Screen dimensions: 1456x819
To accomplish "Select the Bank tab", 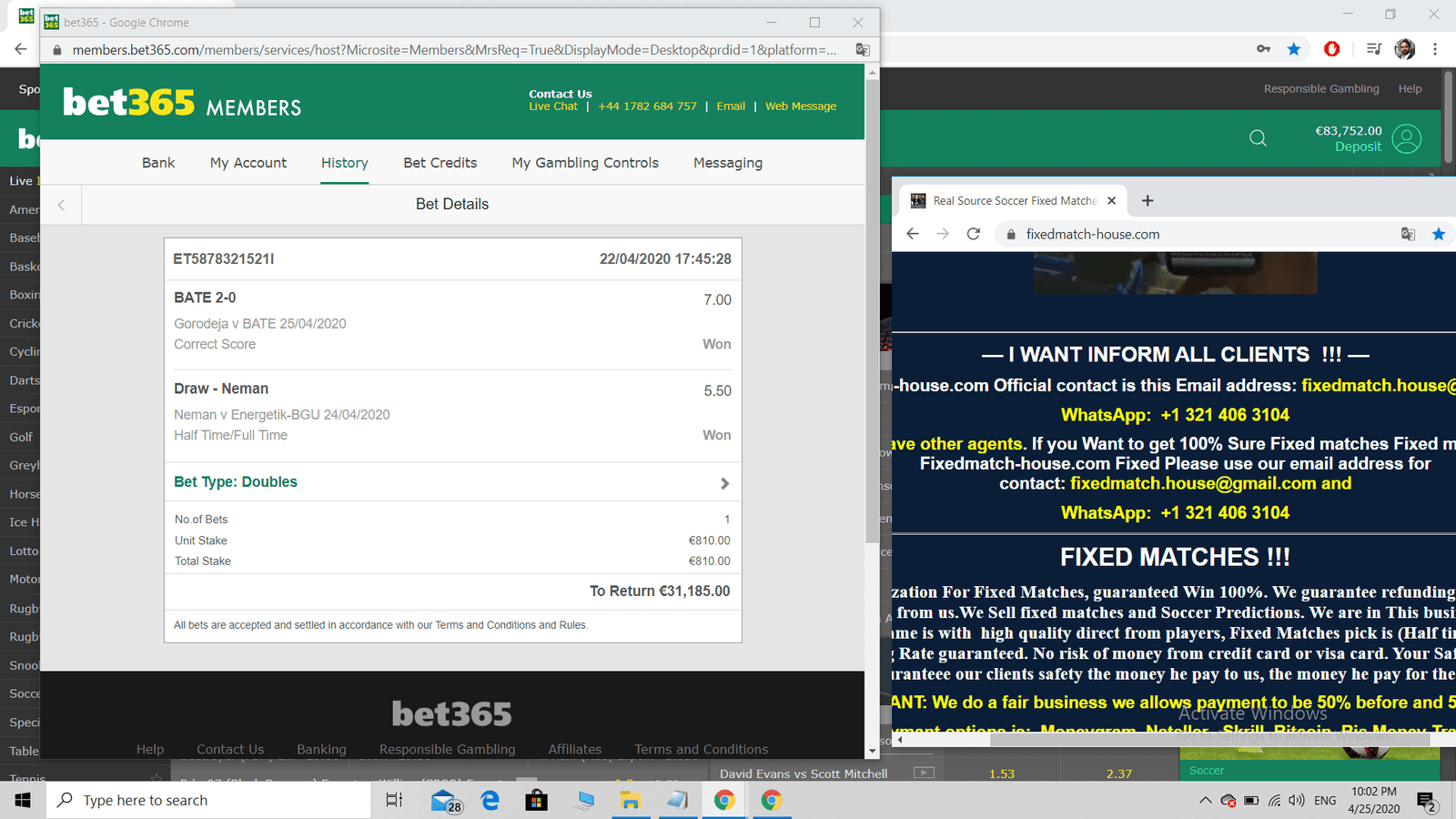I will click(x=158, y=163).
